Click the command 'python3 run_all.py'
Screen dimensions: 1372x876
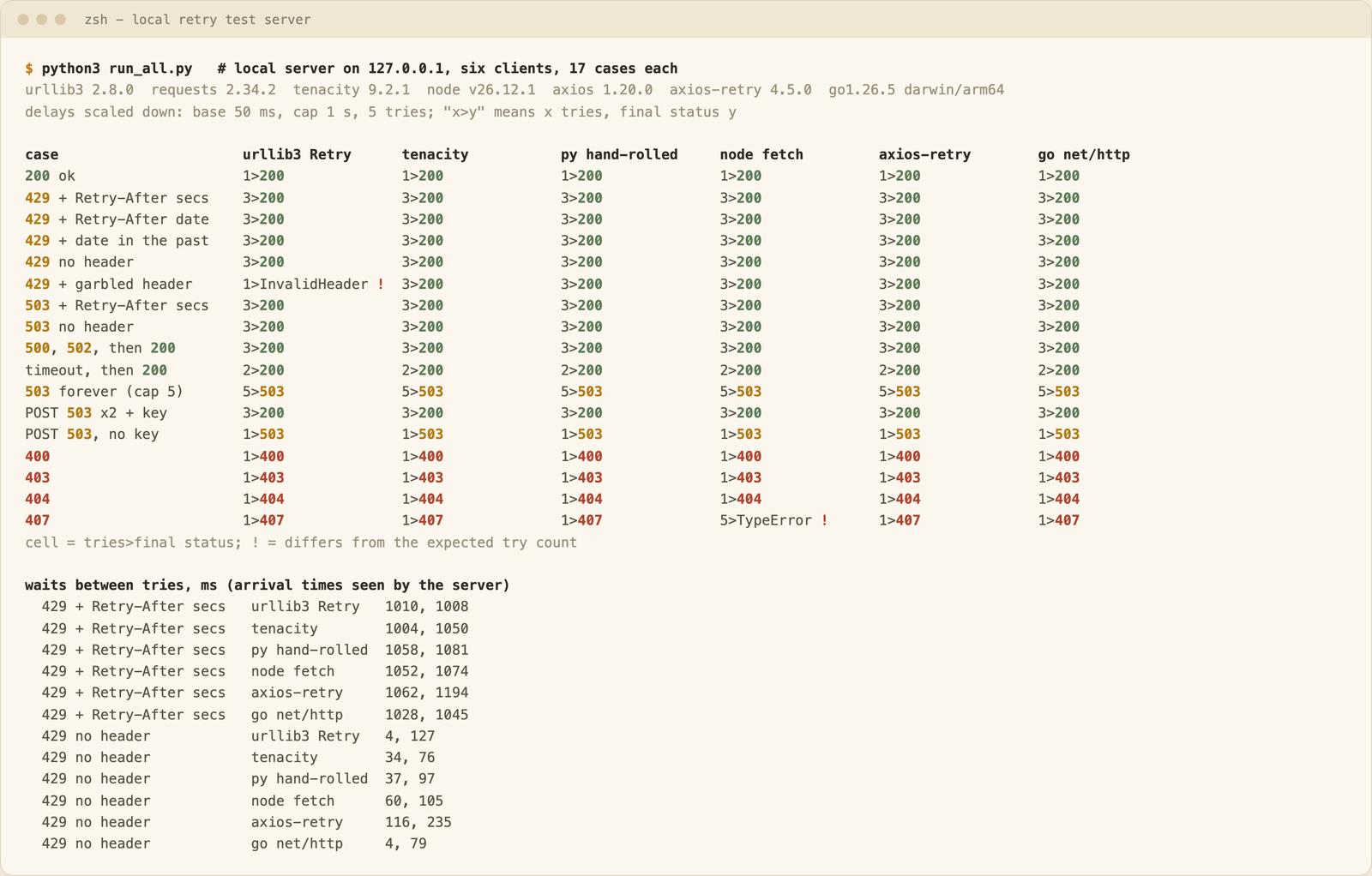[117, 69]
